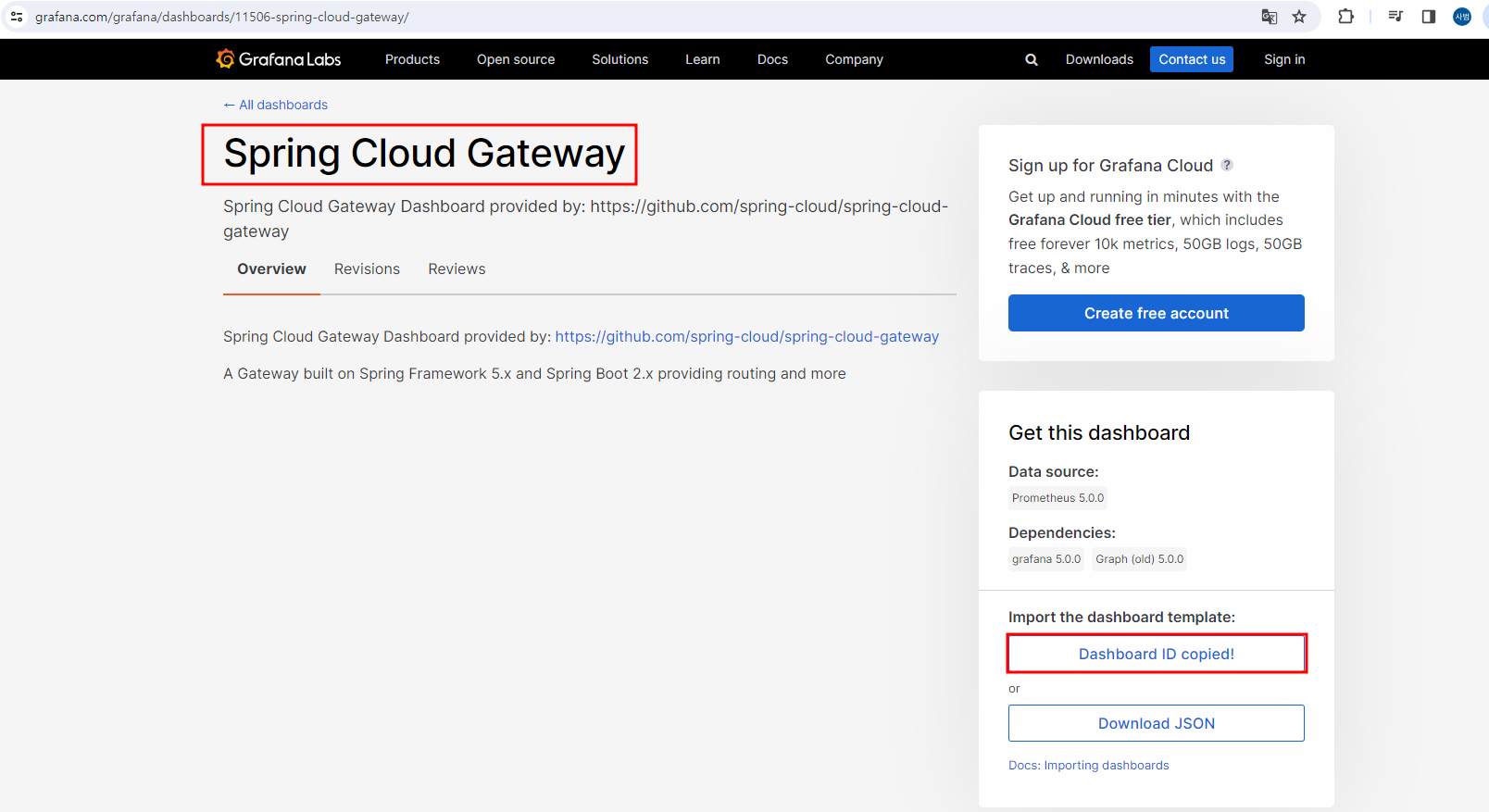Screen dimensions: 1489x812
Task: Switch to the Revisions tab
Action: (x=367, y=269)
